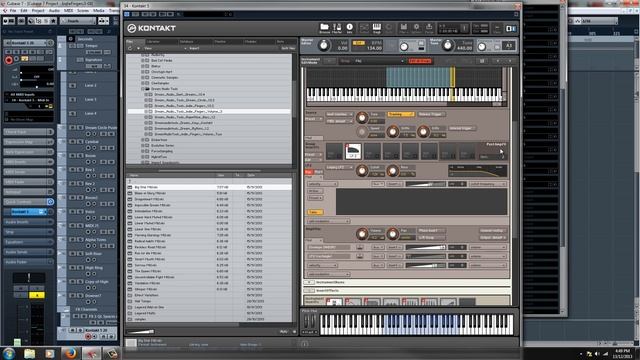Click first Instrument InsertFx slot thumbnail

(x=334, y=302)
